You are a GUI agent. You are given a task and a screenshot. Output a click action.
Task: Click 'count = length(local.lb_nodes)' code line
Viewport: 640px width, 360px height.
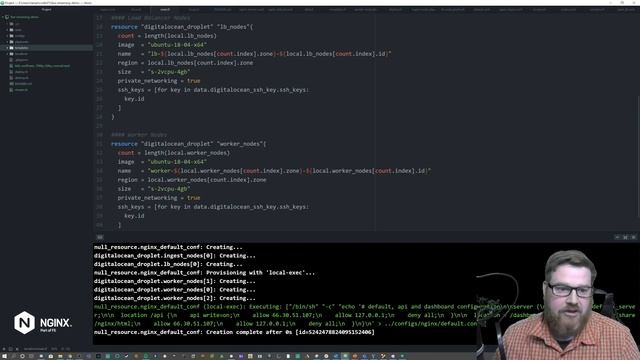(167, 36)
